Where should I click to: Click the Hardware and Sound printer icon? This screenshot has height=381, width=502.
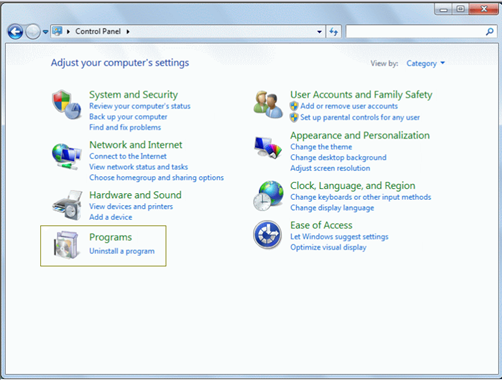click(67, 205)
